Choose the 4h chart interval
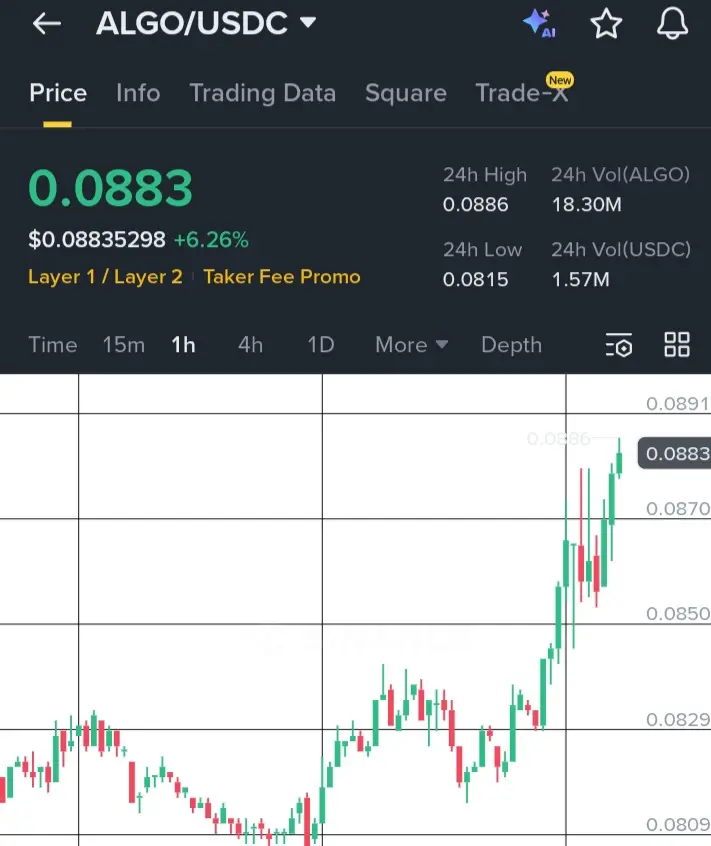 [250, 345]
